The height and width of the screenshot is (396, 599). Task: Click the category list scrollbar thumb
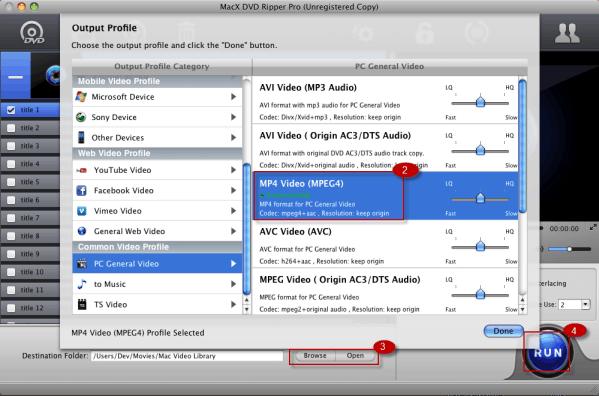[x=246, y=228]
